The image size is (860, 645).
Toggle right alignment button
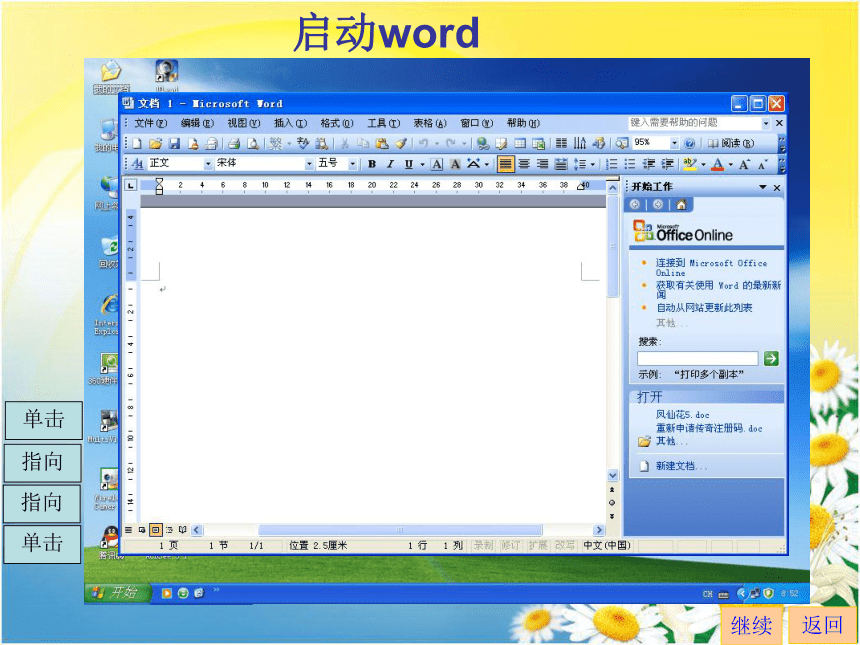click(542, 164)
